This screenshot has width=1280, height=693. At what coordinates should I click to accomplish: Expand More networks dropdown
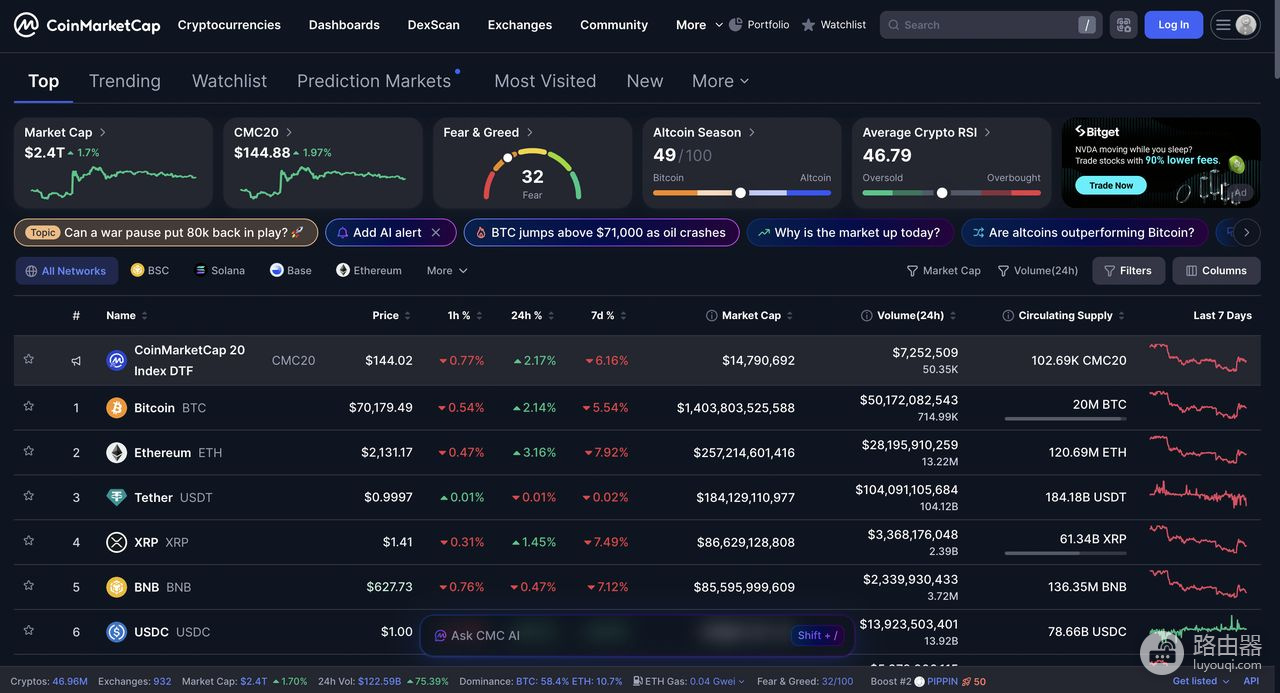pos(447,271)
